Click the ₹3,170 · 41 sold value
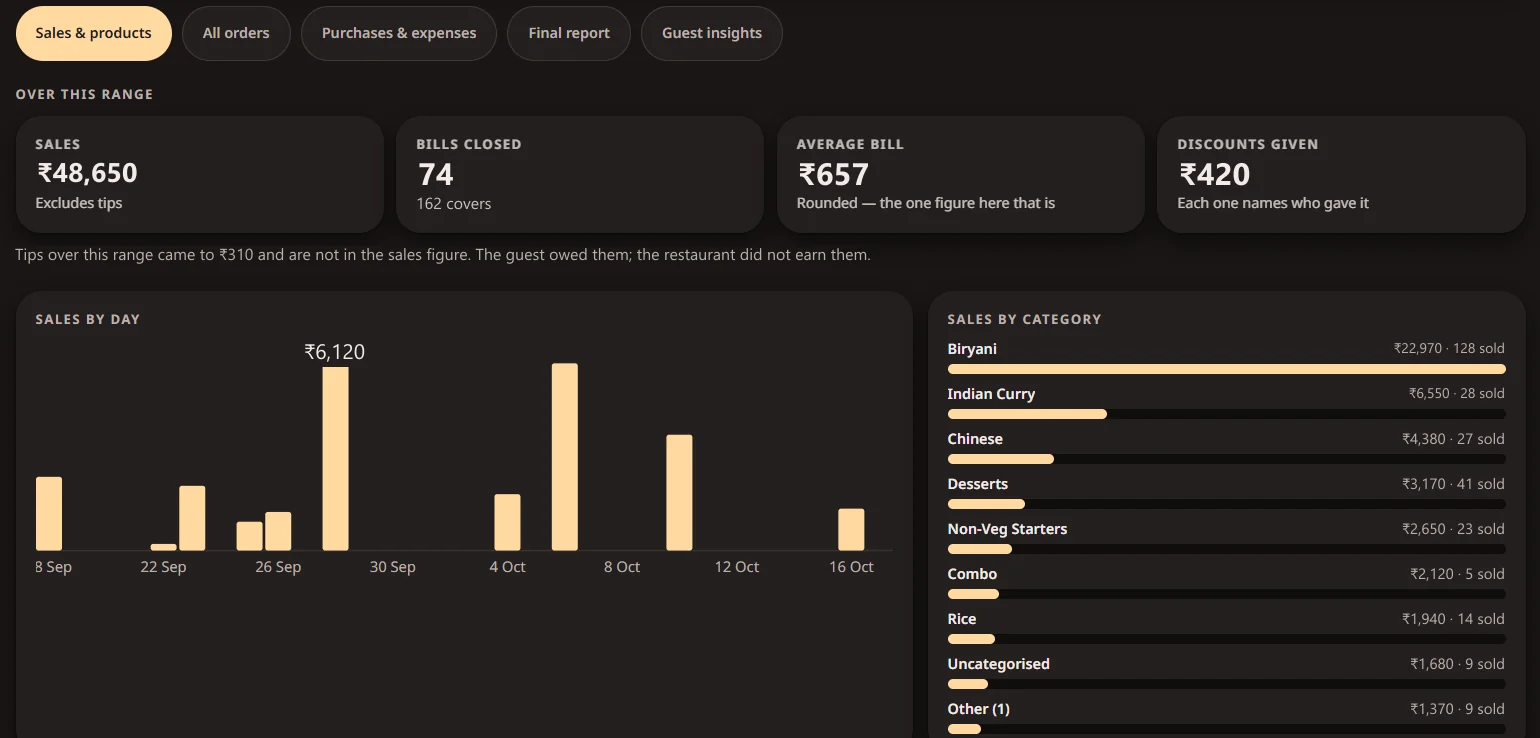Image resolution: width=1540 pixels, height=738 pixels. (x=1453, y=484)
